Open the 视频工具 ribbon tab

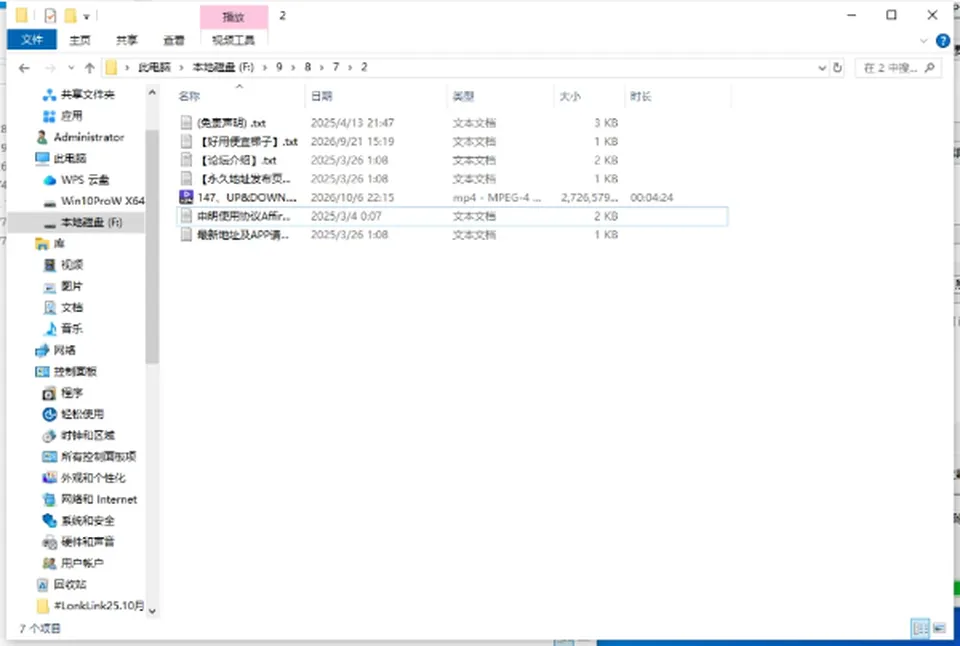pyautogui.click(x=233, y=40)
